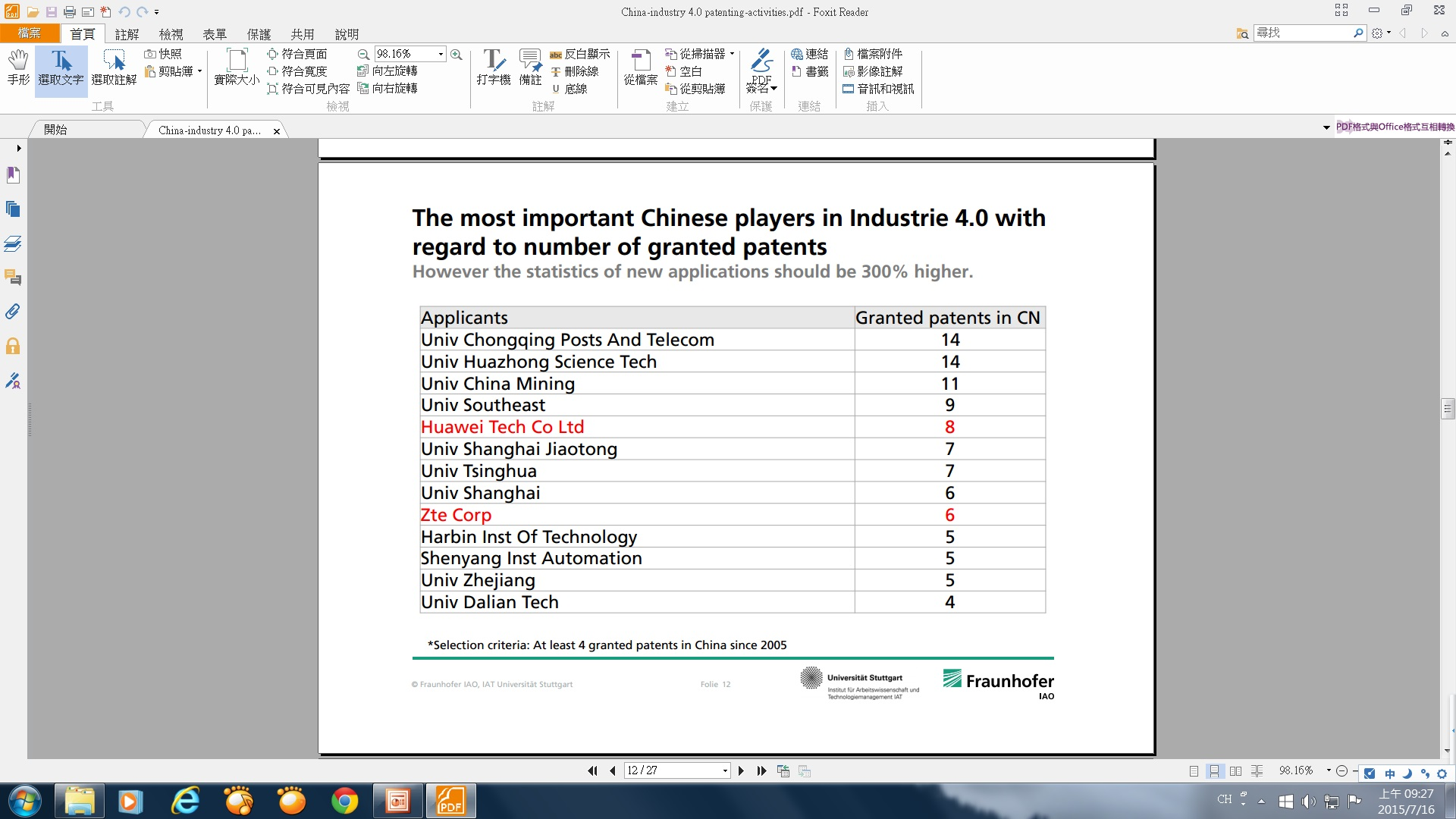This screenshot has height=819, width=1456.
Task: Switch to the Comment (註解) ribbon tab
Action: [127, 34]
